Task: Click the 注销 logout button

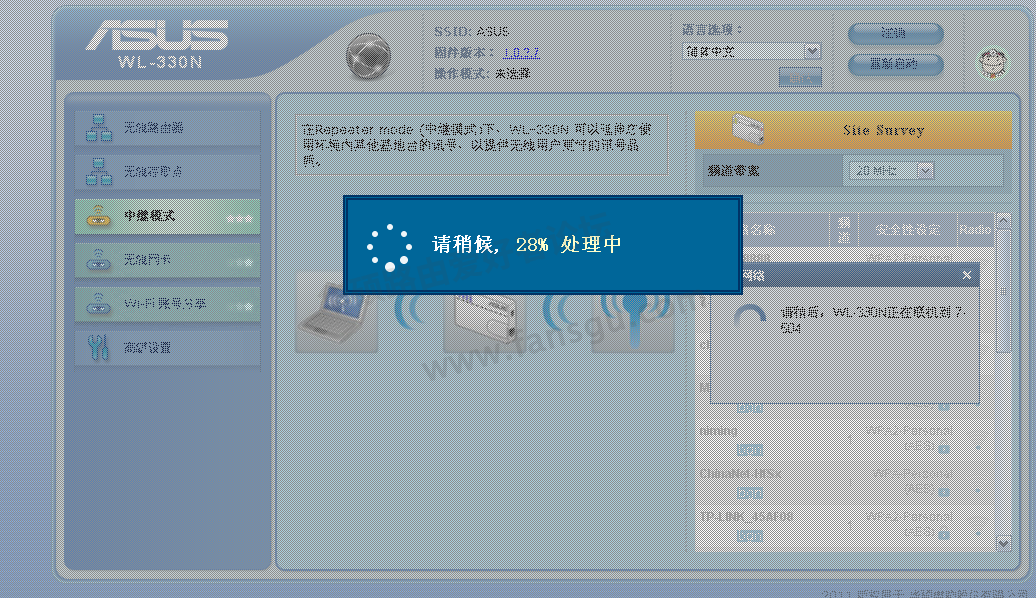Action: point(895,34)
